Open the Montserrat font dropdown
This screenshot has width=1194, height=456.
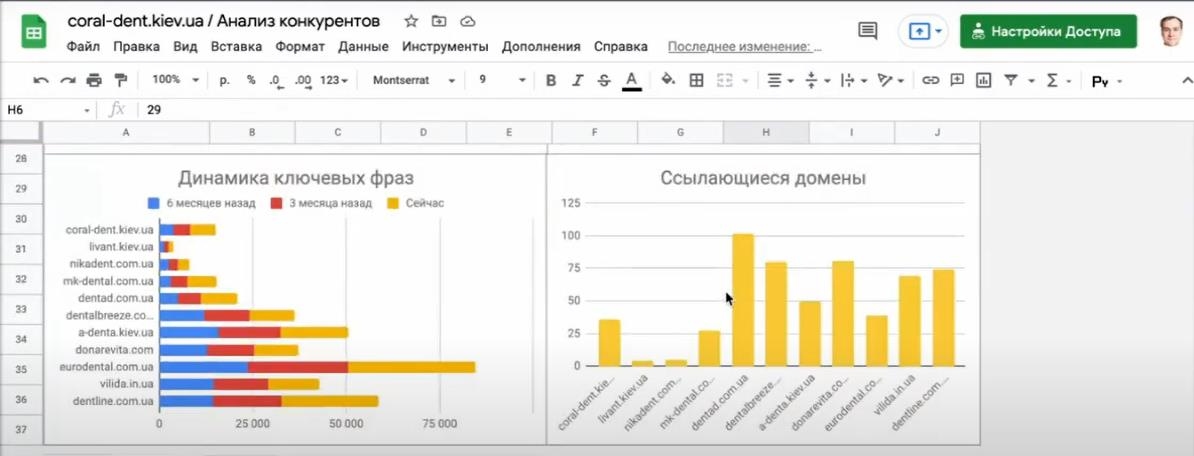(x=413, y=80)
